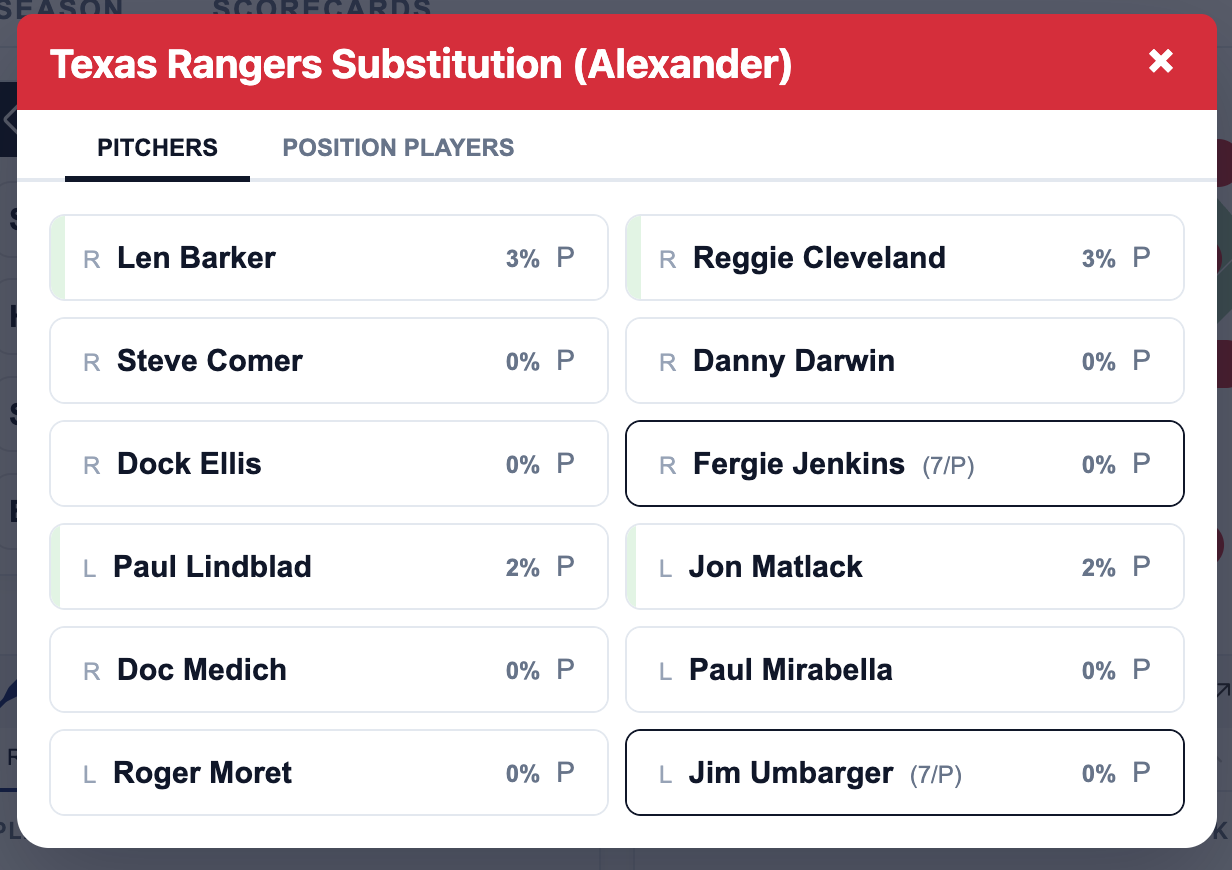This screenshot has height=870, width=1232.
Task: Open the P pitcher card for Len Barker
Action: point(565,257)
